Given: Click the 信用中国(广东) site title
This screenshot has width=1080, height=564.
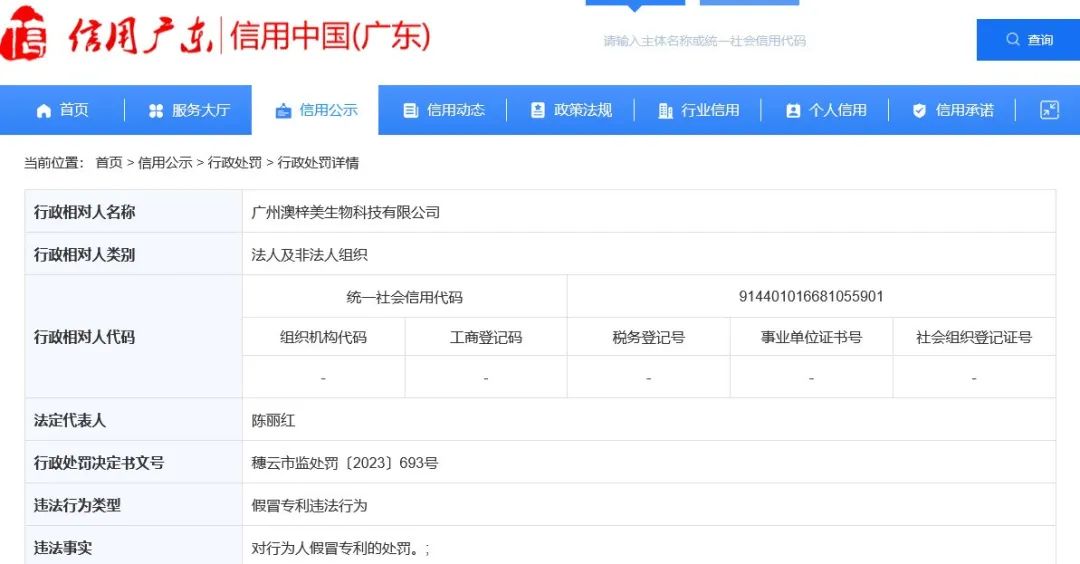Looking at the screenshot, I should point(331,35).
